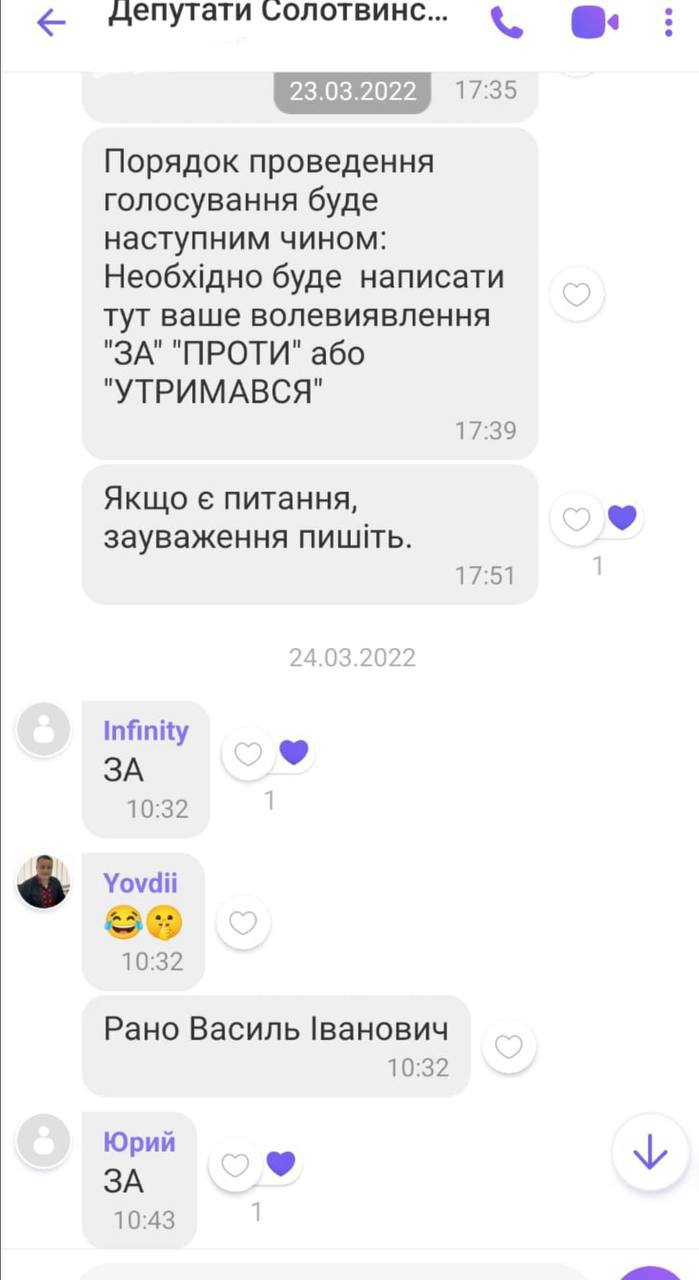The image size is (699, 1280).
Task: Start a video call with the group
Action: point(594,22)
